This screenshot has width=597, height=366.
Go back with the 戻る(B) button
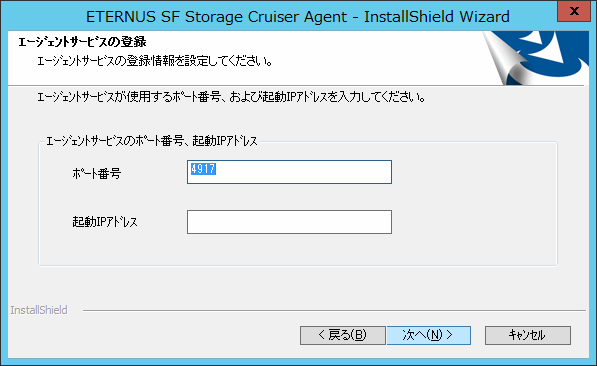(343, 335)
